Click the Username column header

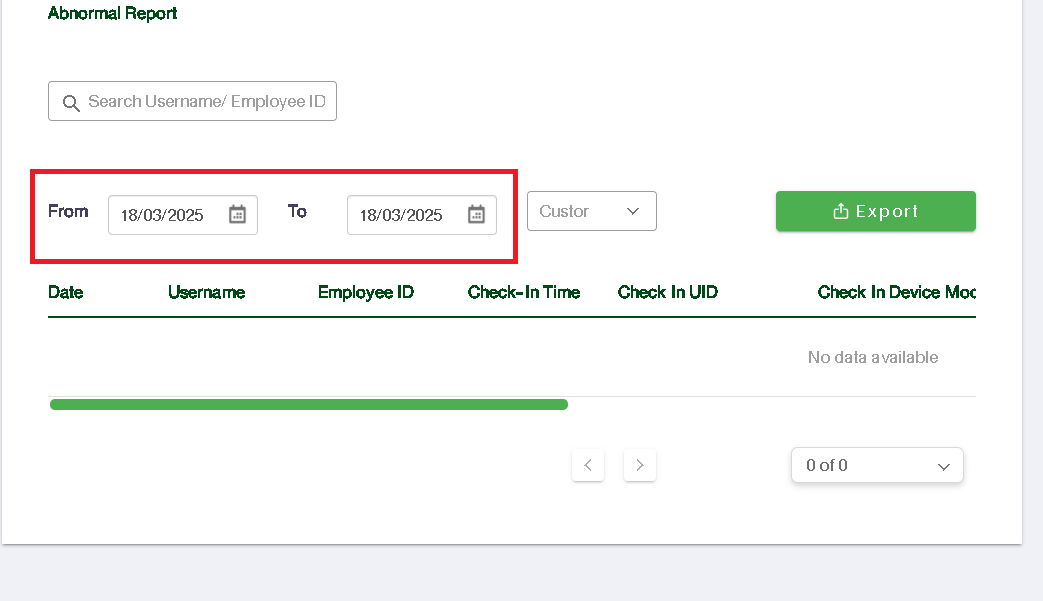tap(206, 292)
